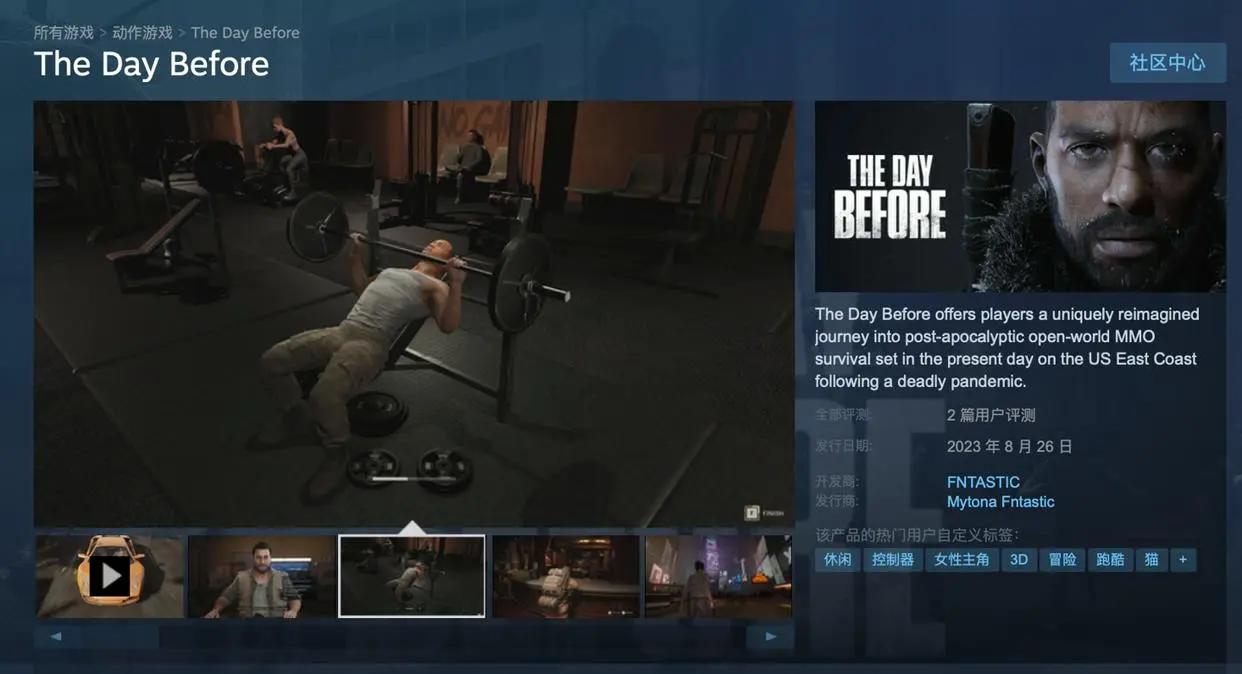The width and height of the screenshot is (1242, 674).
Task: Open the Fntastic publisher link
Action: [x=1026, y=502]
